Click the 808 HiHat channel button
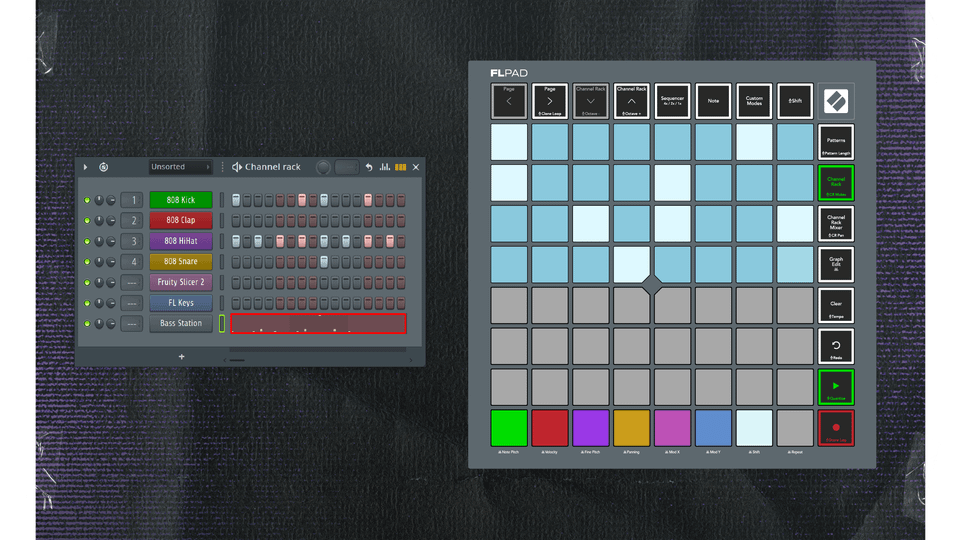This screenshot has width=960, height=540. [x=181, y=241]
